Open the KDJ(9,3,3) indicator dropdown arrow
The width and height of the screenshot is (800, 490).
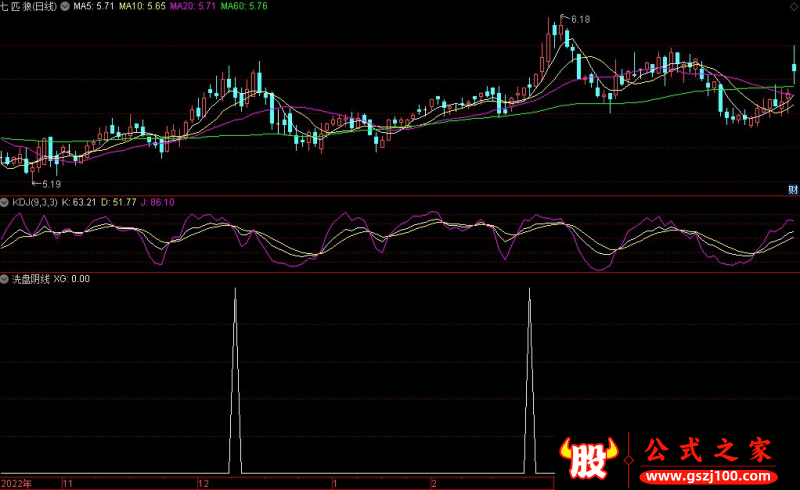6,202
